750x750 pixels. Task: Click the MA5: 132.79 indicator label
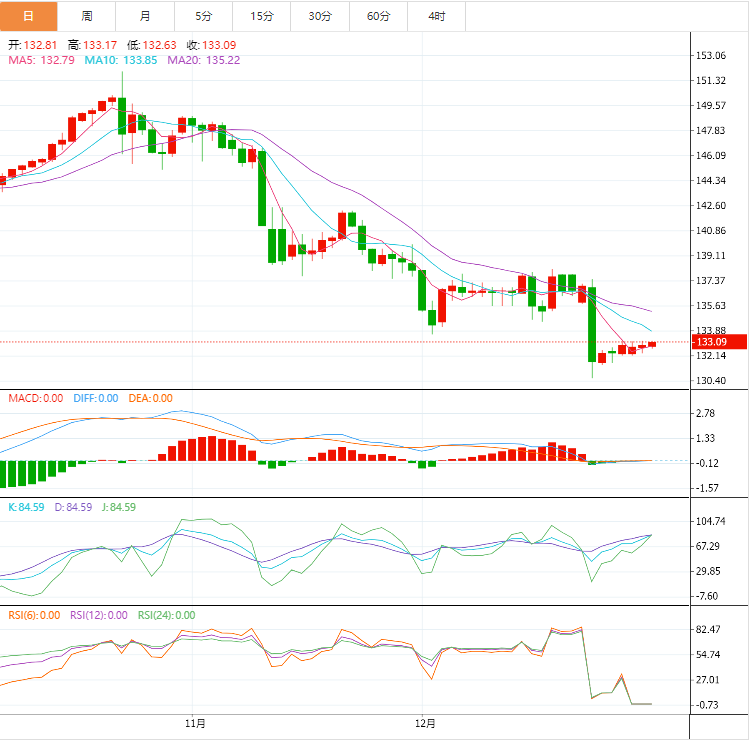click(42, 60)
